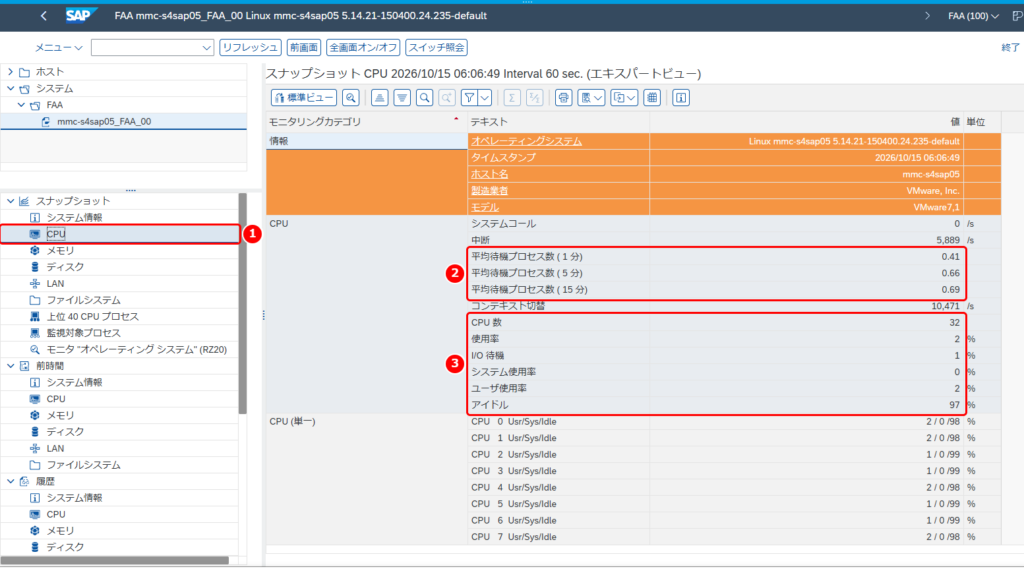Viewport: 1024px width, 569px height.
Task: Click the スイッチ照会 button
Action: pos(436,48)
